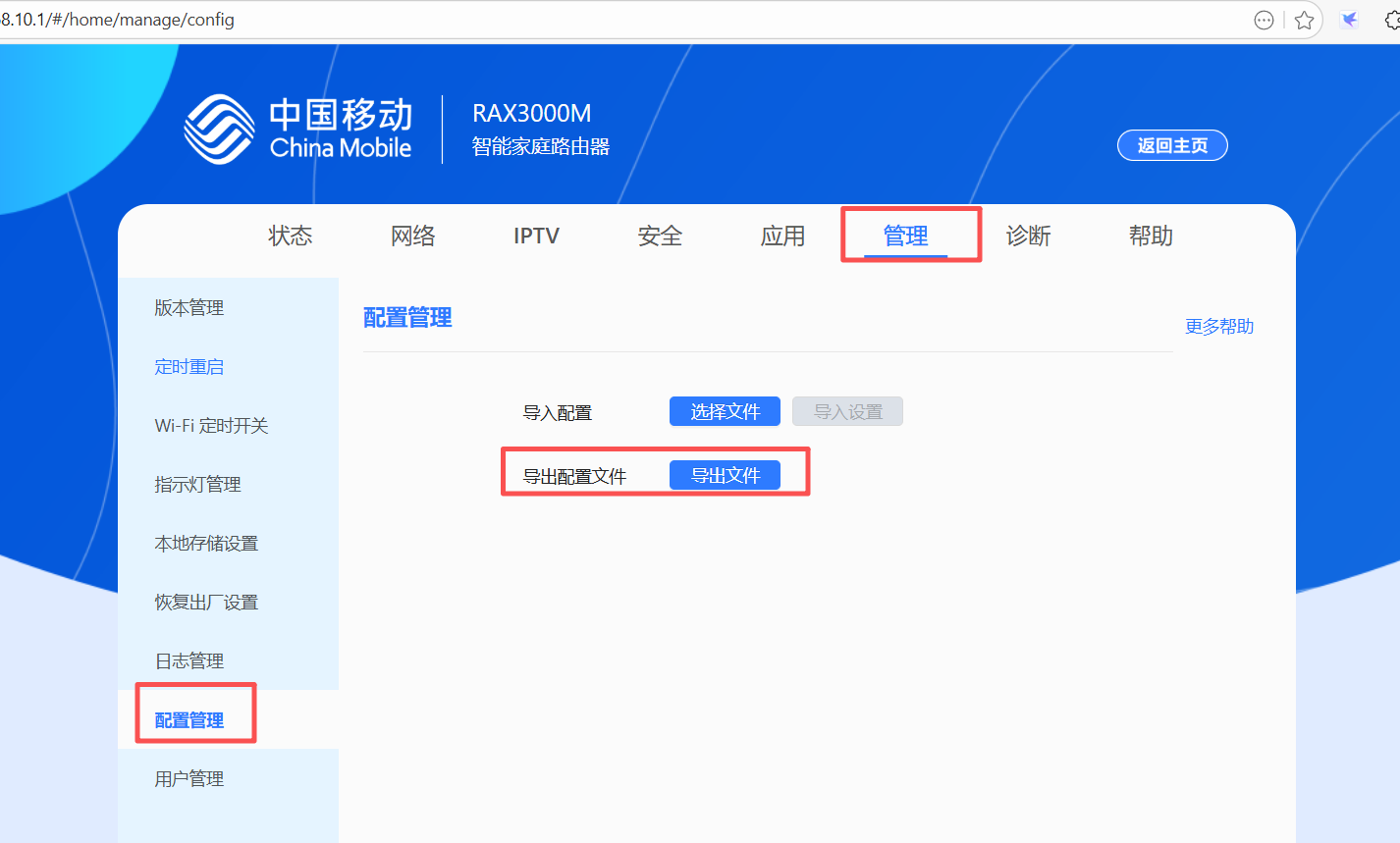The width and height of the screenshot is (1400, 843).
Task: Open 恢复出厂设置 page
Action: tap(206, 603)
